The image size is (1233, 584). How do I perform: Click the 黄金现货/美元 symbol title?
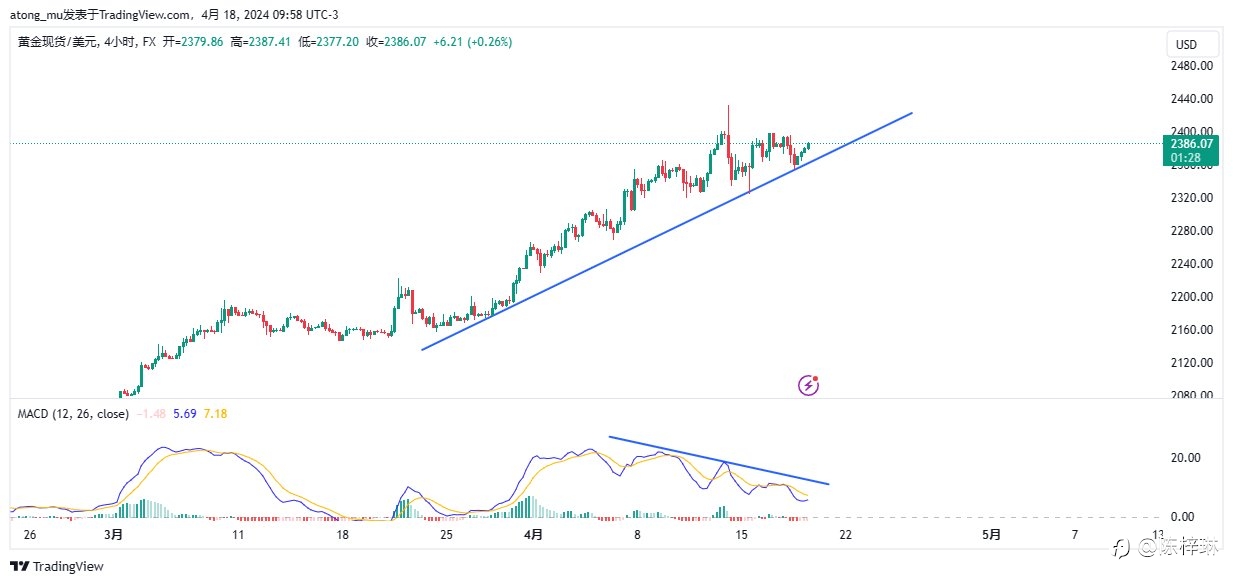[x=55, y=42]
